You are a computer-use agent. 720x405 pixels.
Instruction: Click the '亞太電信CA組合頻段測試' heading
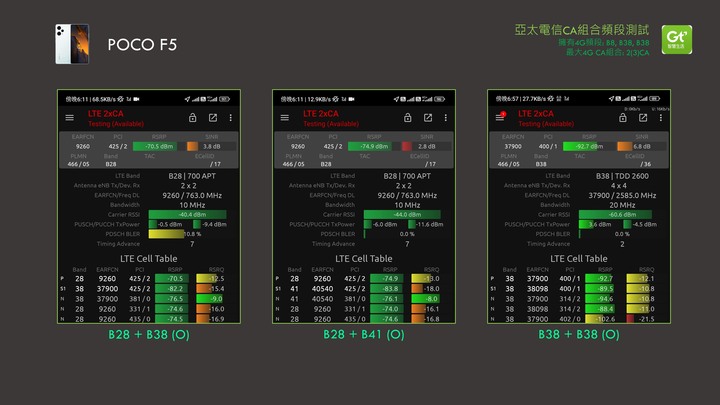582,30
